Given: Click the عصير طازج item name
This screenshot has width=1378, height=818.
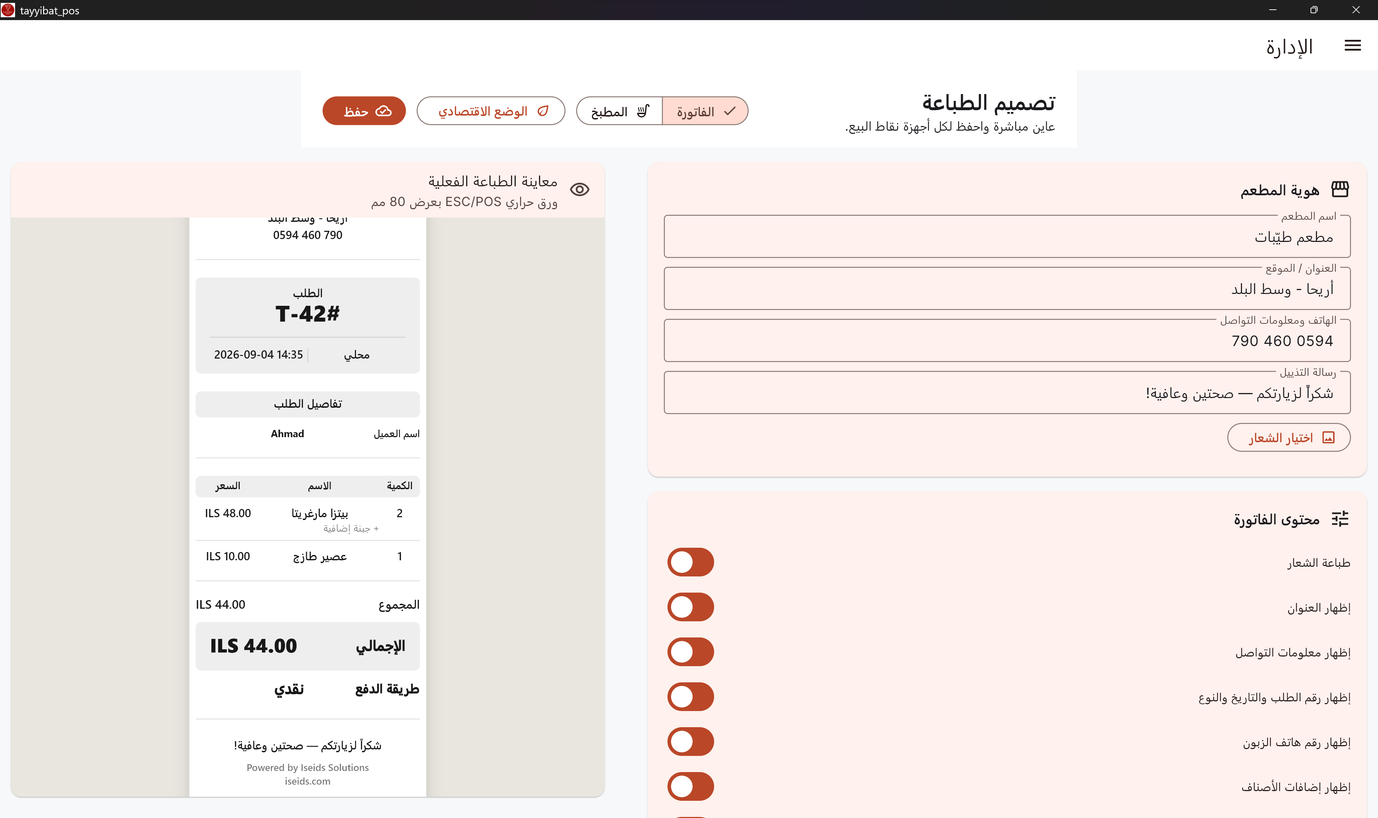Looking at the screenshot, I should point(320,557).
